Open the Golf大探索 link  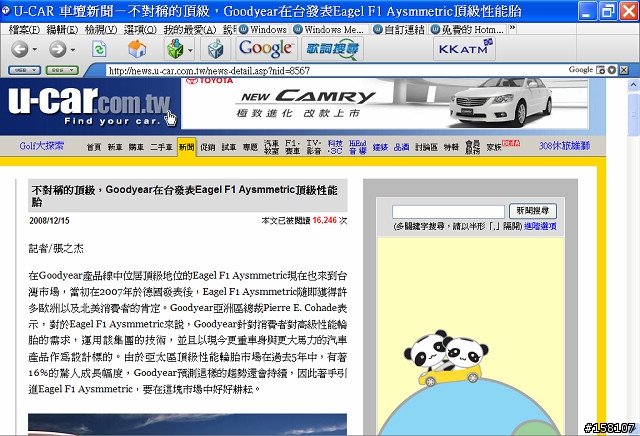tap(41, 146)
